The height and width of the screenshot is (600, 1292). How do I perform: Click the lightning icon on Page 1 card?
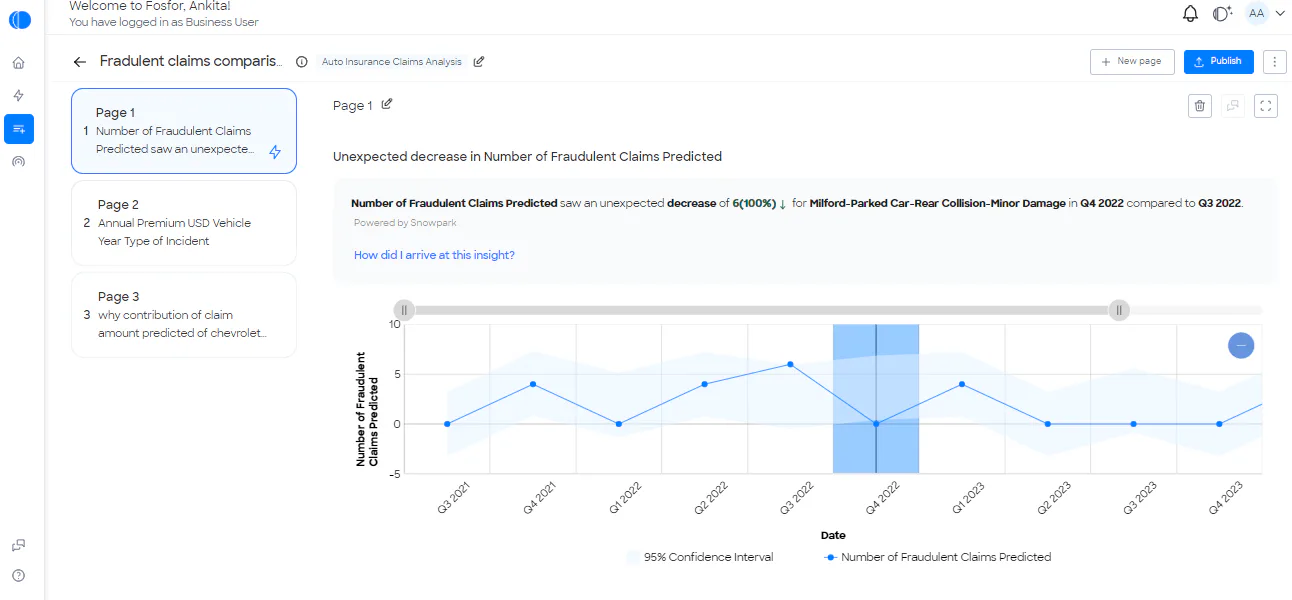point(275,152)
